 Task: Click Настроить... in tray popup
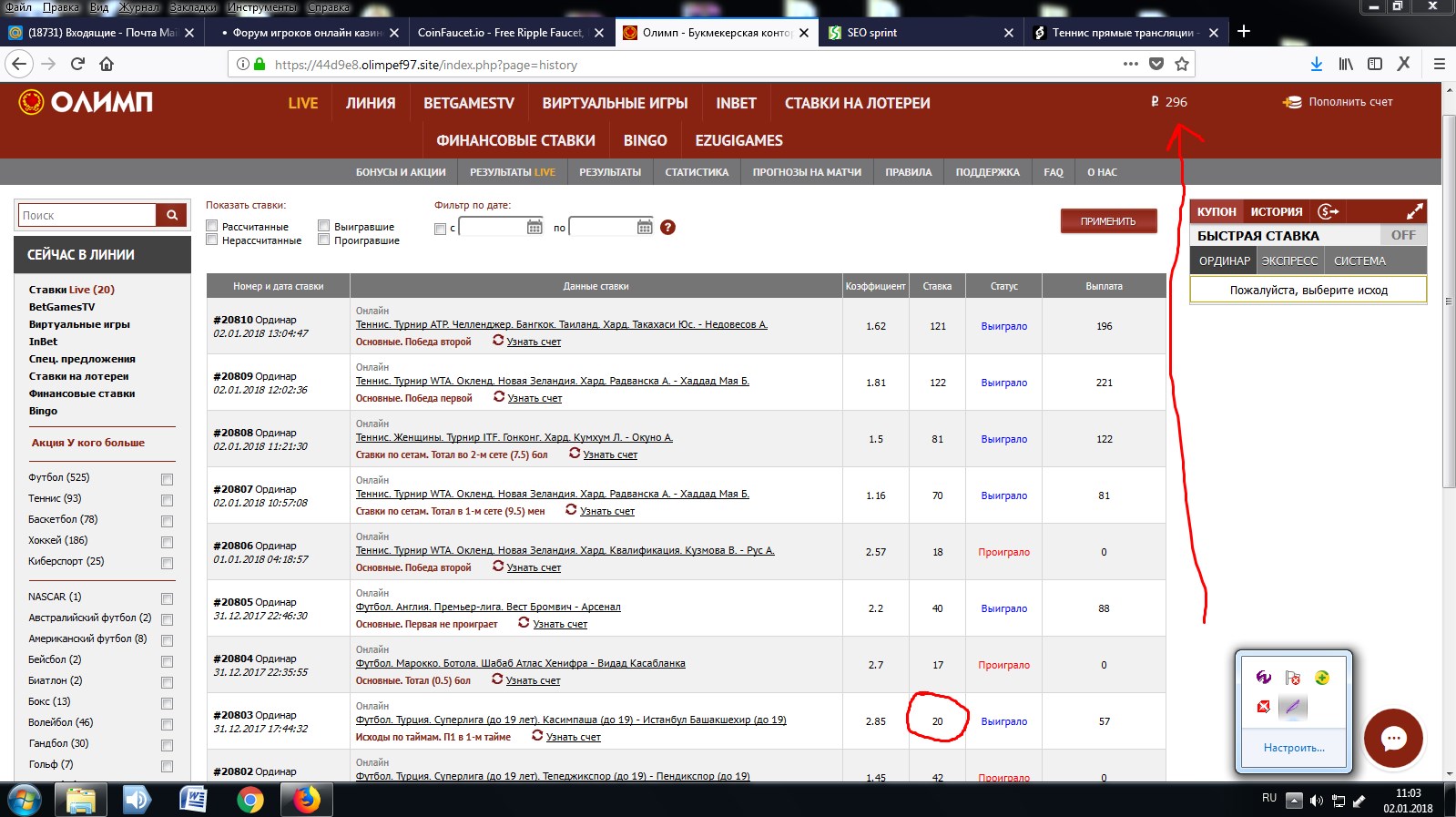(x=1294, y=748)
